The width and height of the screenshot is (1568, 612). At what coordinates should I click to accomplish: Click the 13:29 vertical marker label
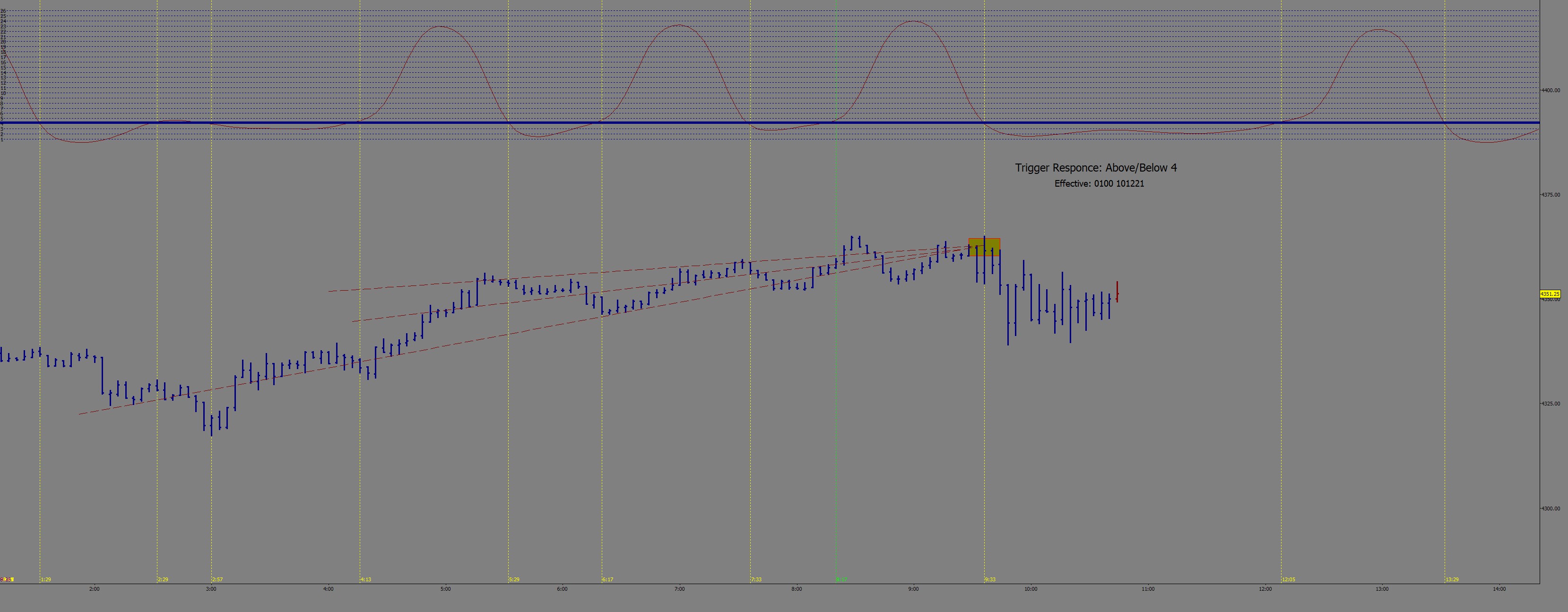pyautogui.click(x=1452, y=579)
